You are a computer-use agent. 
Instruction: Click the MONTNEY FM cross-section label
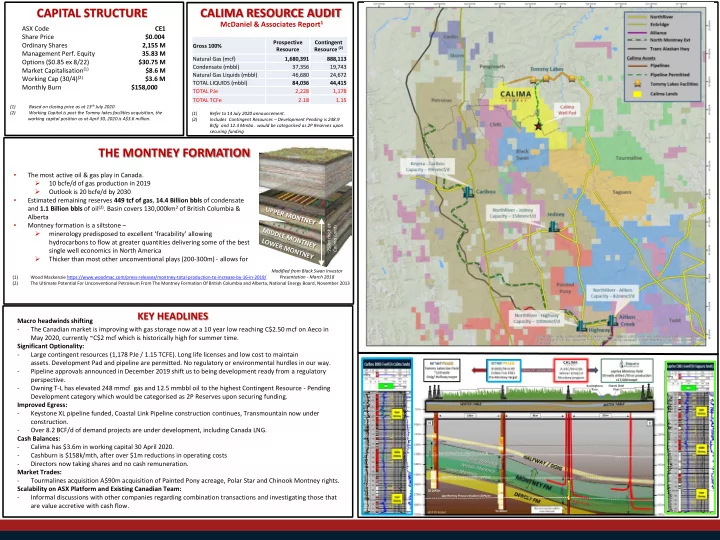pyautogui.click(x=533, y=482)
